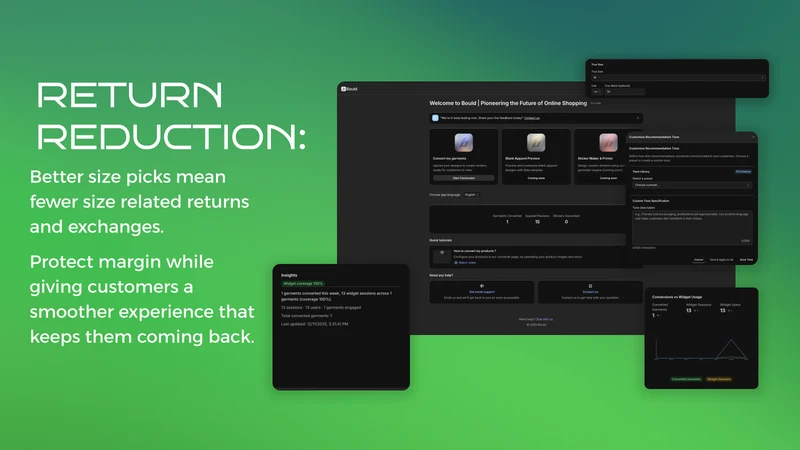Click the 'Quick tutorials' section heading
The height and width of the screenshot is (450, 800).
click(440, 240)
